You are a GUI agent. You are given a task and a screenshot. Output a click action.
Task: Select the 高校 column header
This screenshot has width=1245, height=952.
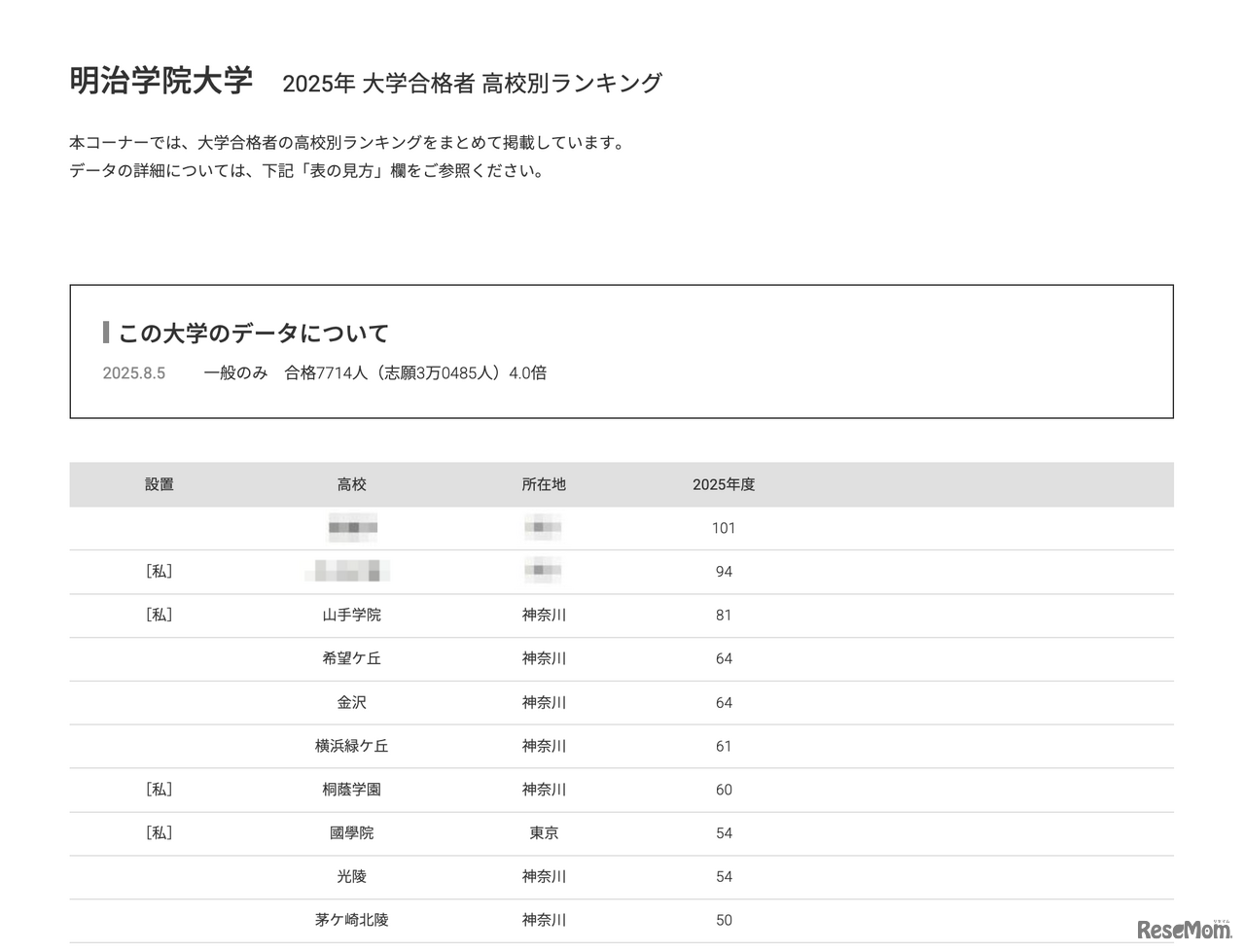[352, 484]
